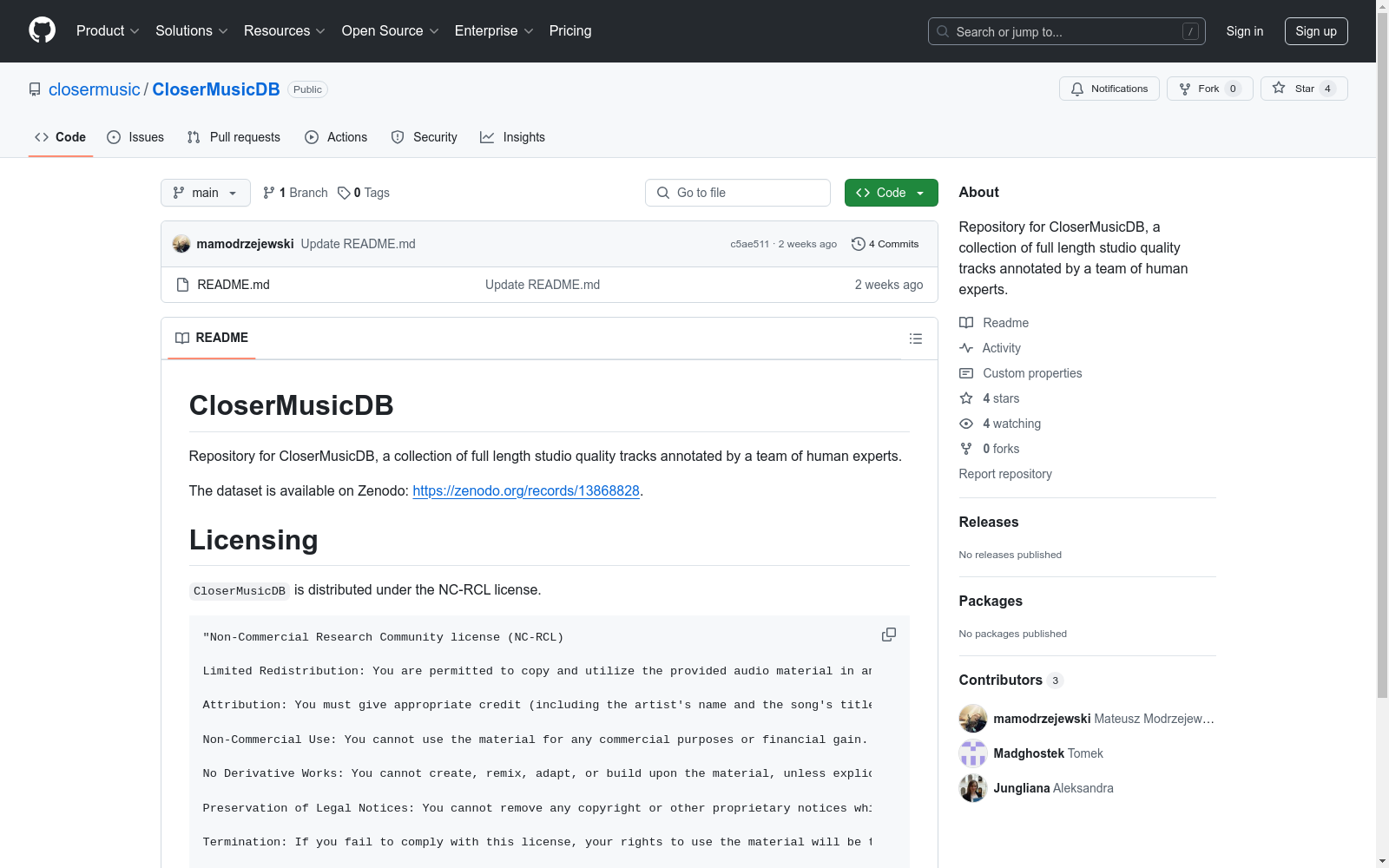Image resolution: width=1389 pixels, height=868 pixels.
Task: Expand the Open Source menu
Action: tap(391, 31)
